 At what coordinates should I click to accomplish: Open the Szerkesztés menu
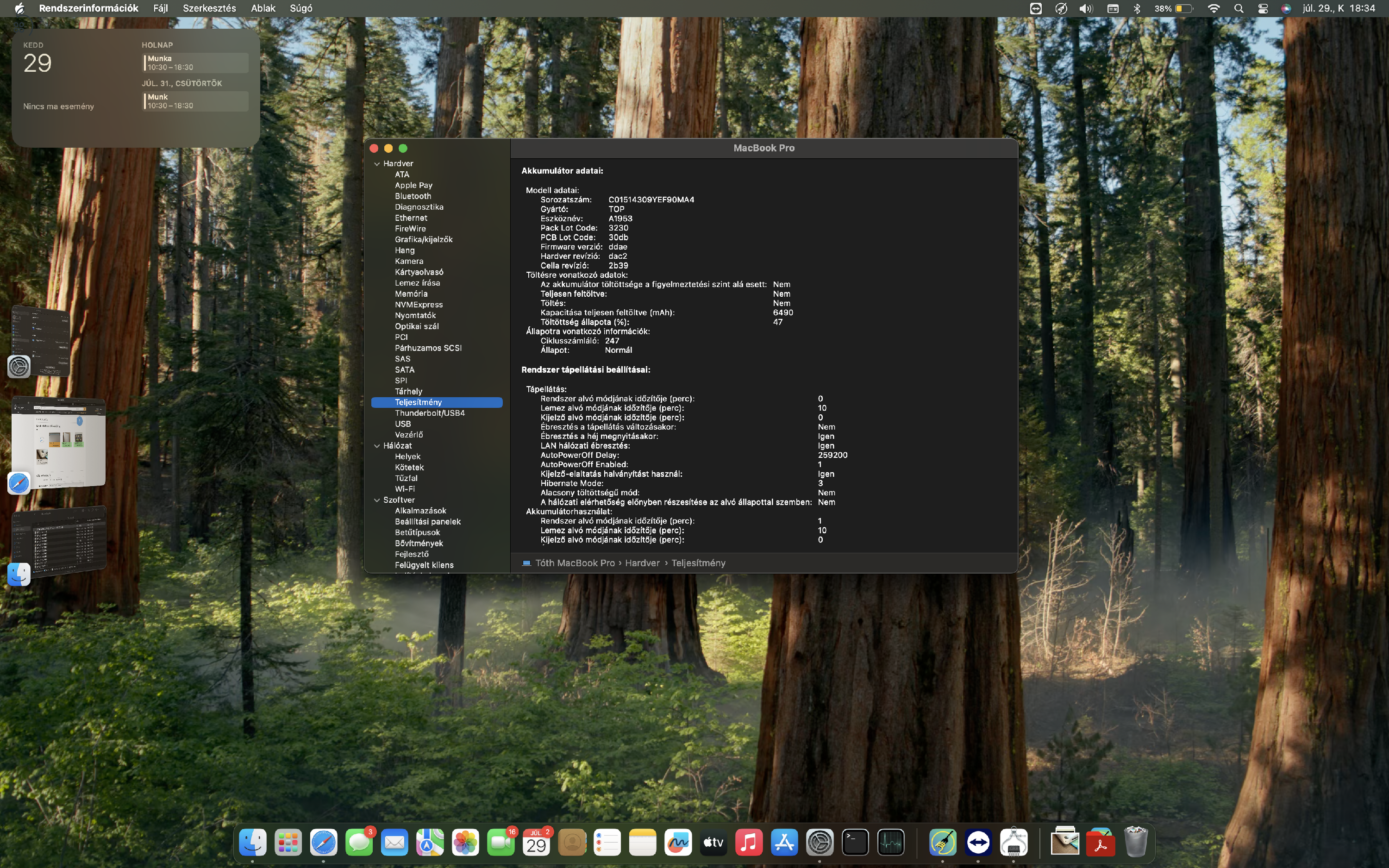(x=209, y=8)
